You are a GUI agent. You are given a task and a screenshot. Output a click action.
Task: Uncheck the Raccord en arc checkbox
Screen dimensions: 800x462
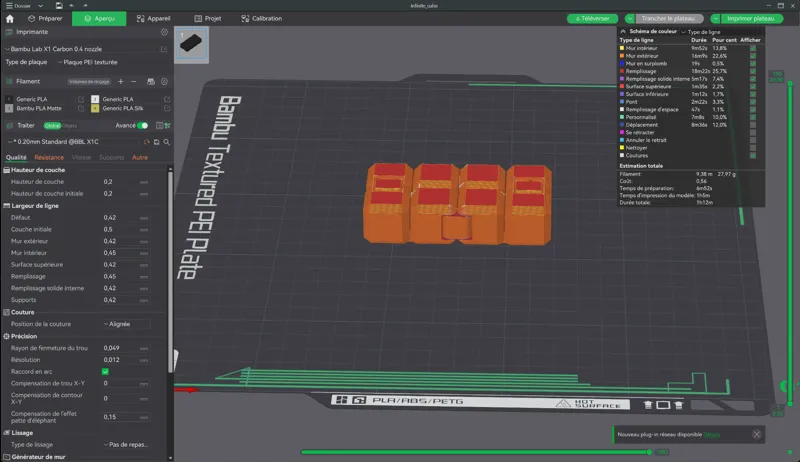point(105,372)
